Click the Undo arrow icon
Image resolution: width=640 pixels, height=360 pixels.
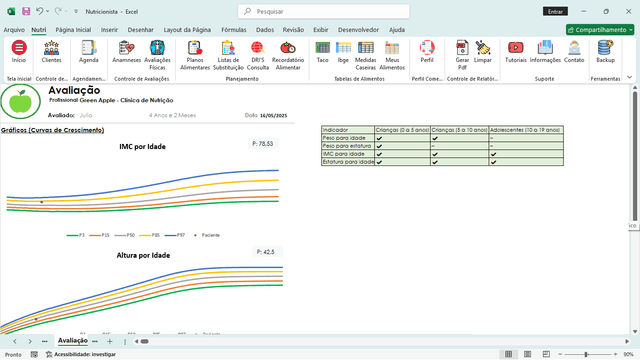pyautogui.click(x=39, y=11)
